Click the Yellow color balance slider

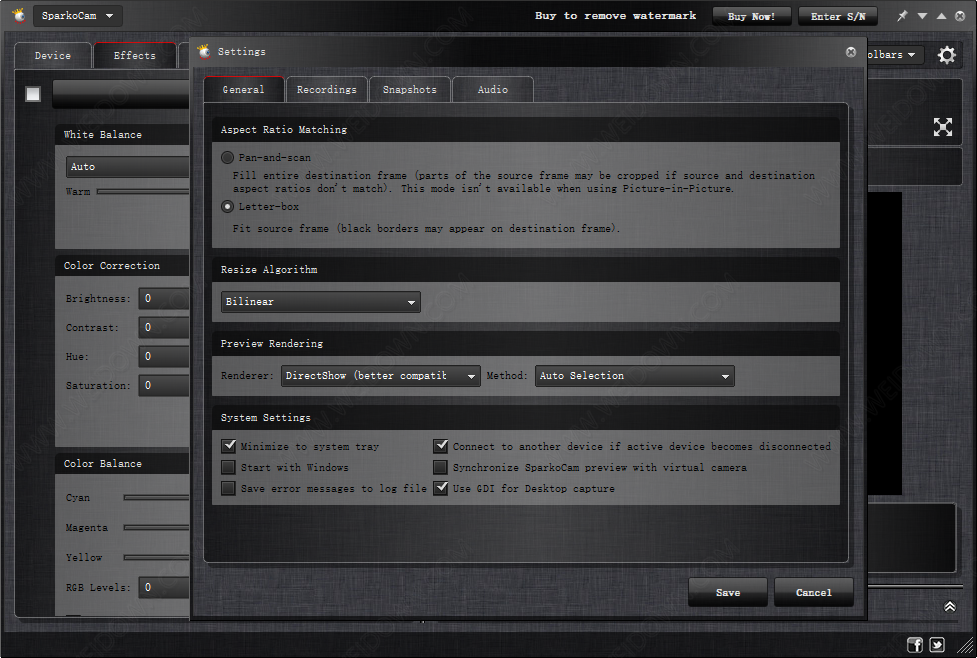[156, 557]
